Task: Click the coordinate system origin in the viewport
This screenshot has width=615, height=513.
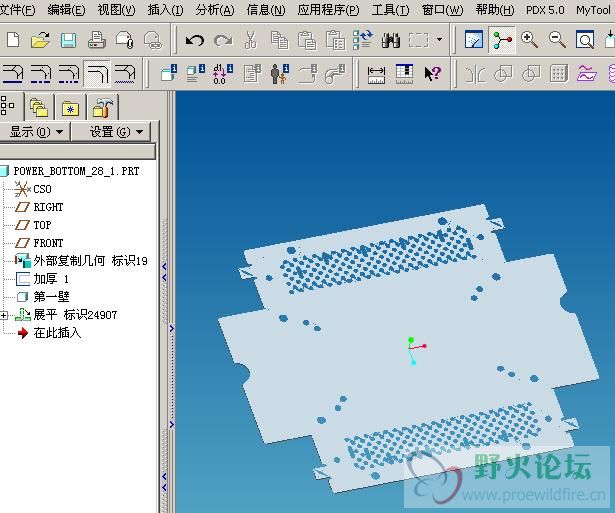Action: pyautogui.click(x=410, y=348)
